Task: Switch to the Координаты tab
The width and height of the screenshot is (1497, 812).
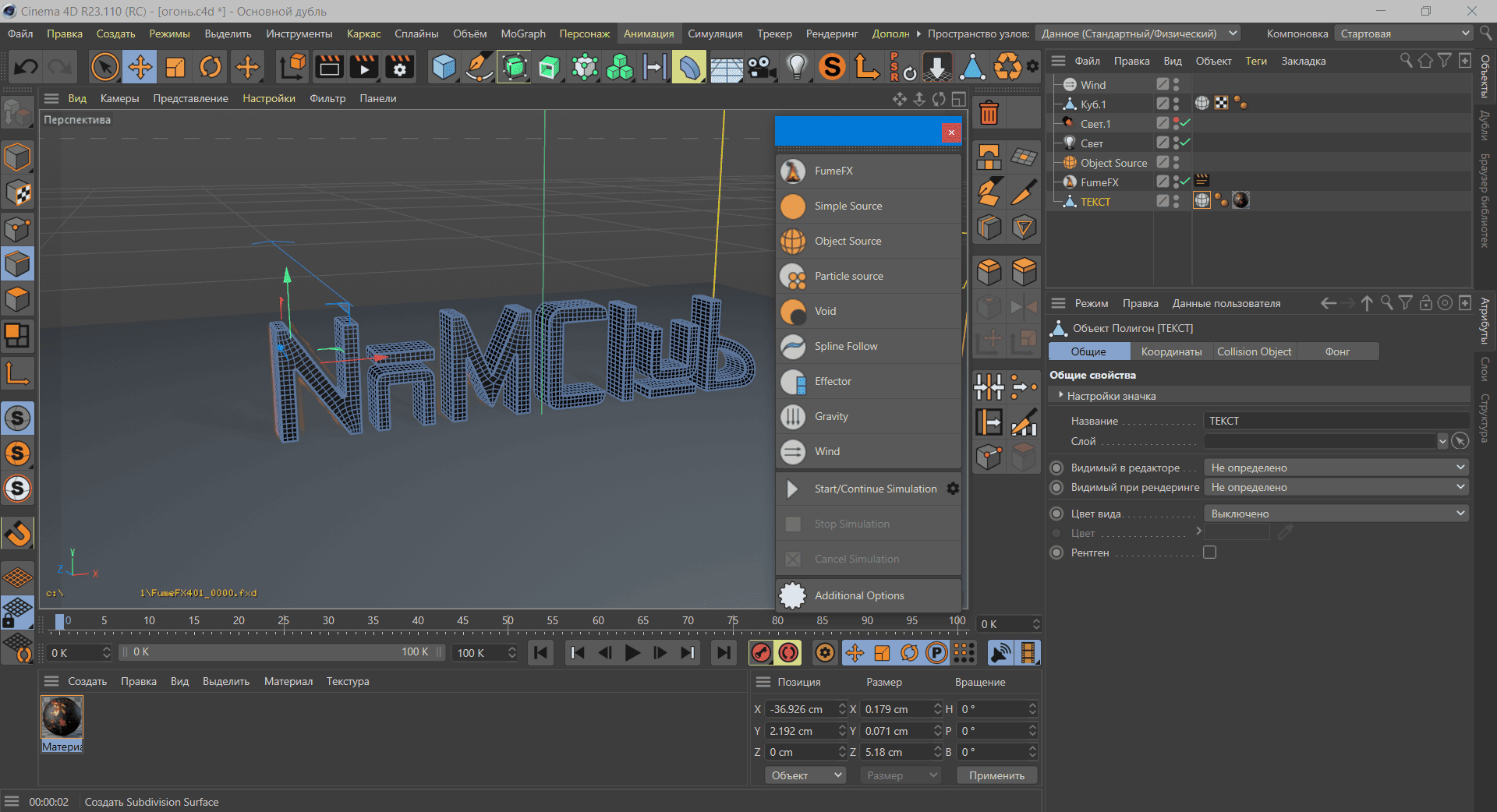Action: (x=1171, y=351)
